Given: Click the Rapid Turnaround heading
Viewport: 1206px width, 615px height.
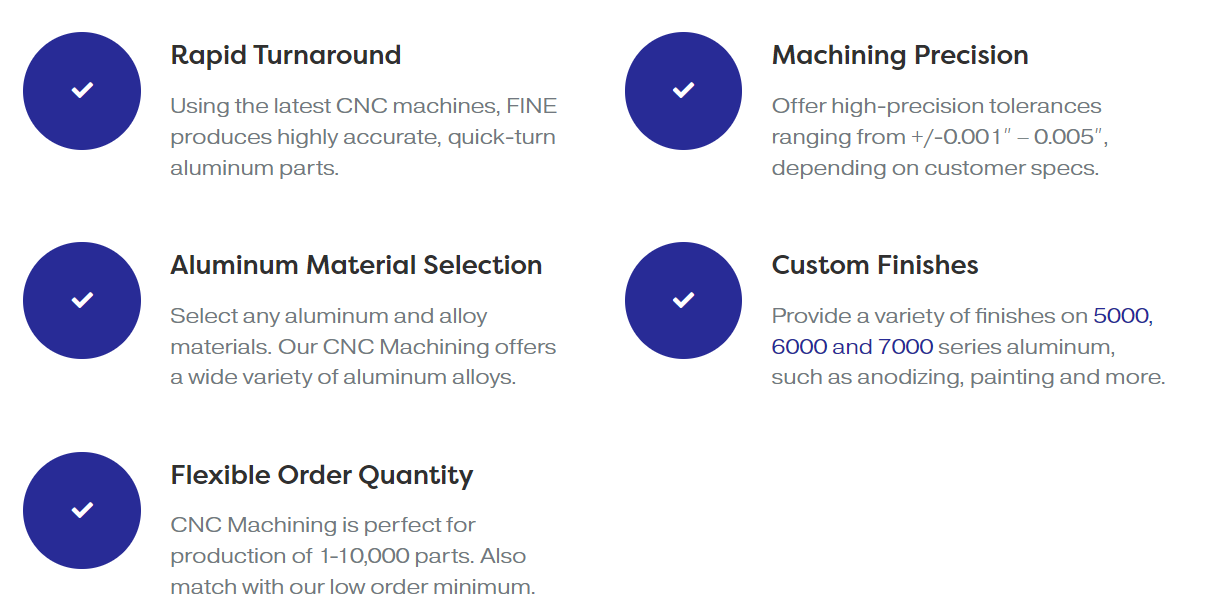Looking at the screenshot, I should pos(285,55).
